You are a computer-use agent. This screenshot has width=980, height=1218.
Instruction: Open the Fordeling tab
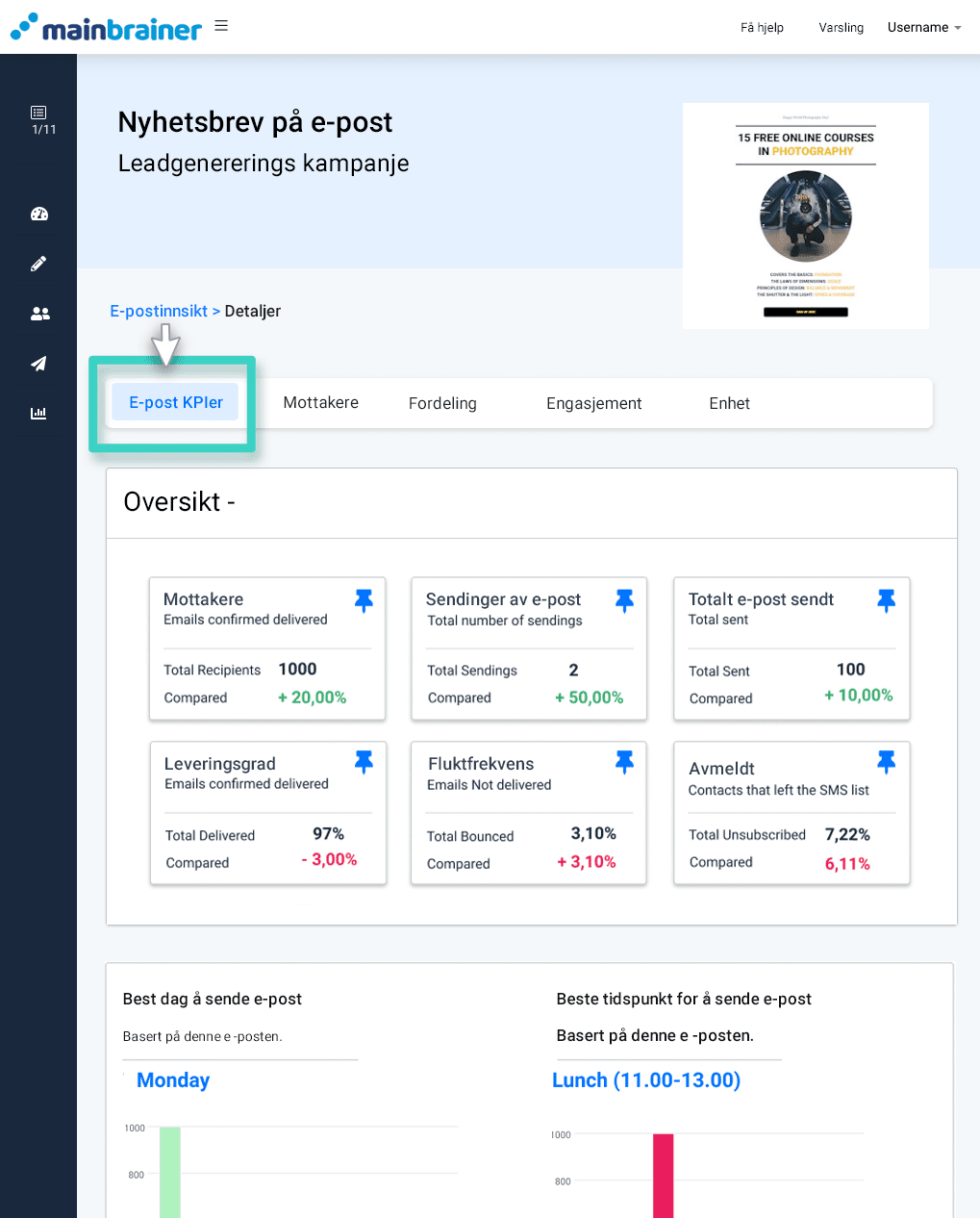(442, 403)
